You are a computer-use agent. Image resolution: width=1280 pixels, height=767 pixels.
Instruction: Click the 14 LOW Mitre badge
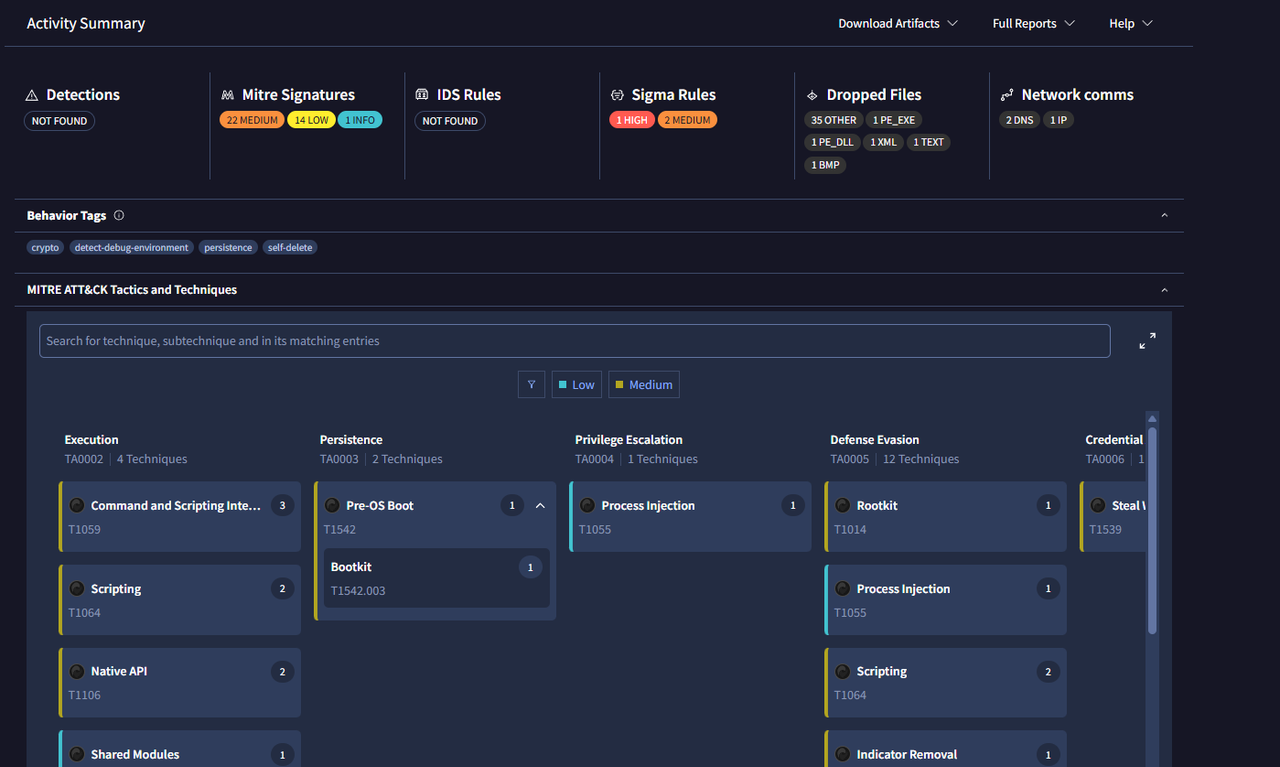pyautogui.click(x=311, y=120)
